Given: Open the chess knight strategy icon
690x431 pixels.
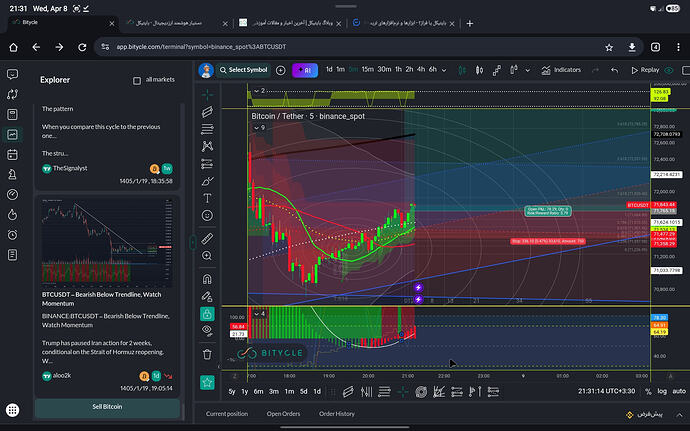Looking at the screenshot, I should [x=12, y=174].
